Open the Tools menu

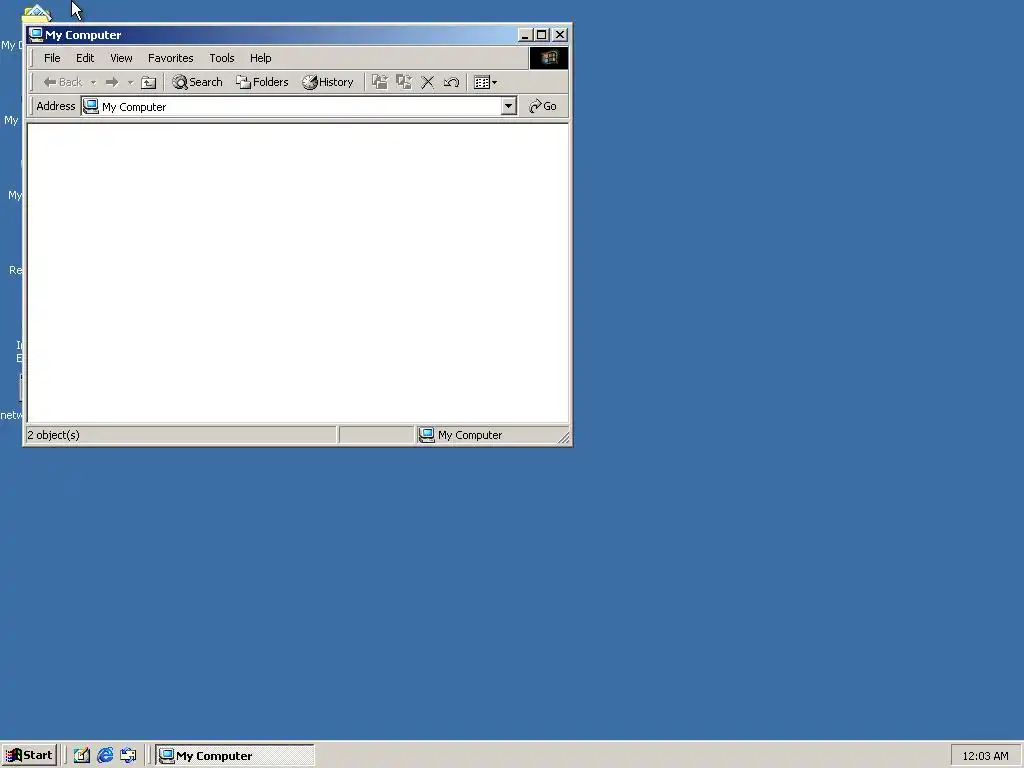click(x=221, y=58)
